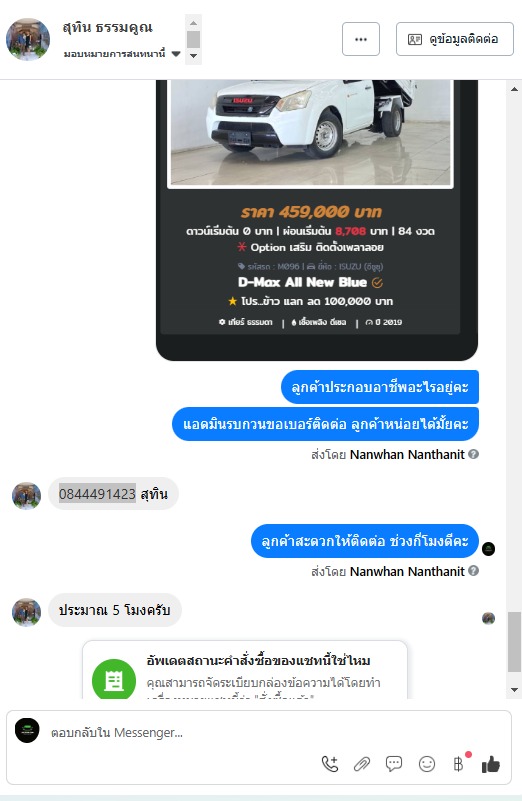Click chat scrollbar down arrow
This screenshot has width=522, height=801.
point(514,690)
